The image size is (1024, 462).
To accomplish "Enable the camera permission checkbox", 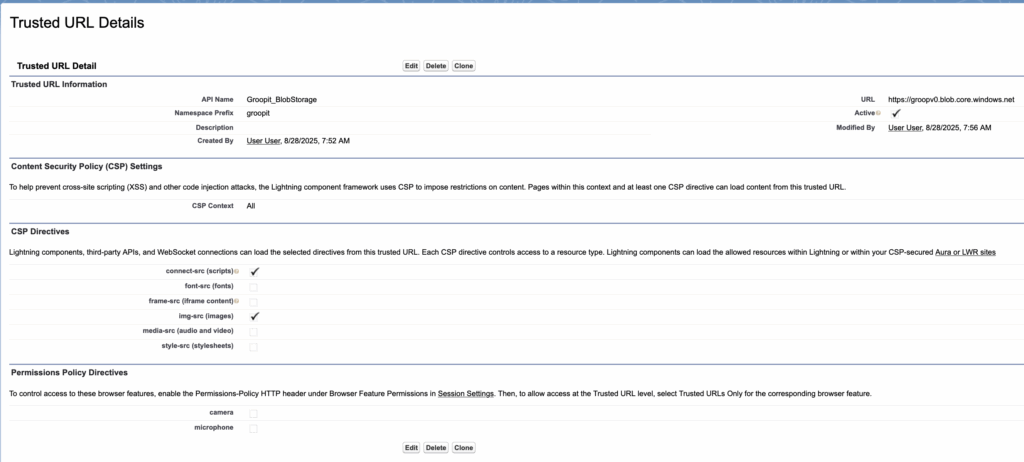I will tap(253, 413).
